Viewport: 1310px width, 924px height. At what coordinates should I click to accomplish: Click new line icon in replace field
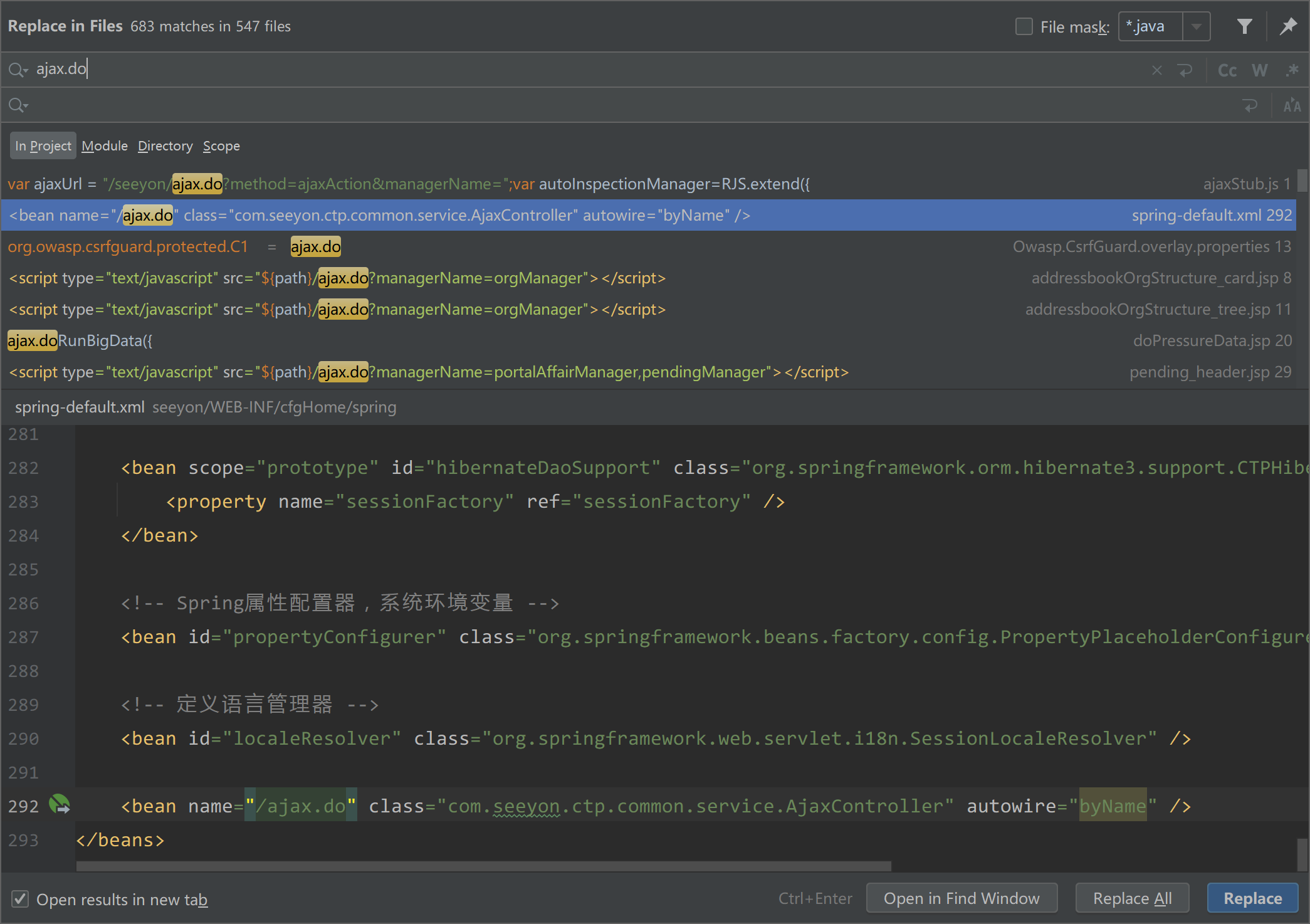[x=1250, y=105]
